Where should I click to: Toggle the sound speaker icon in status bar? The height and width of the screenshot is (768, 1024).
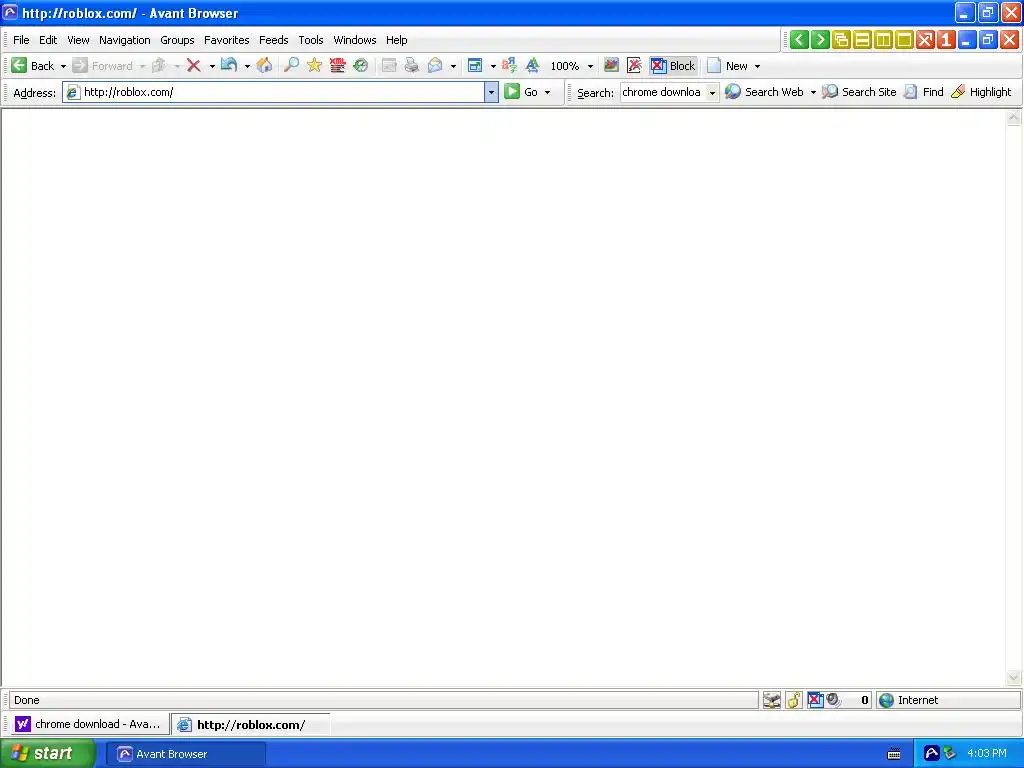point(833,700)
